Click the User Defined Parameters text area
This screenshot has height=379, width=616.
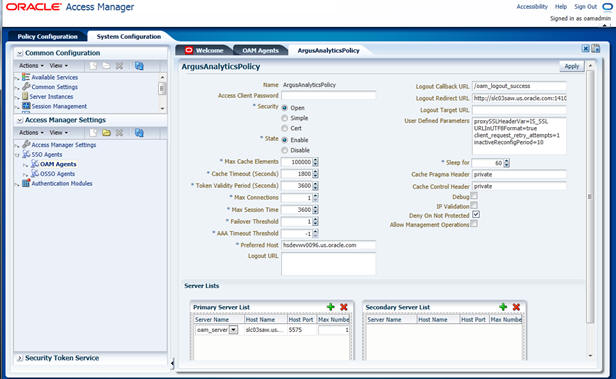519,135
